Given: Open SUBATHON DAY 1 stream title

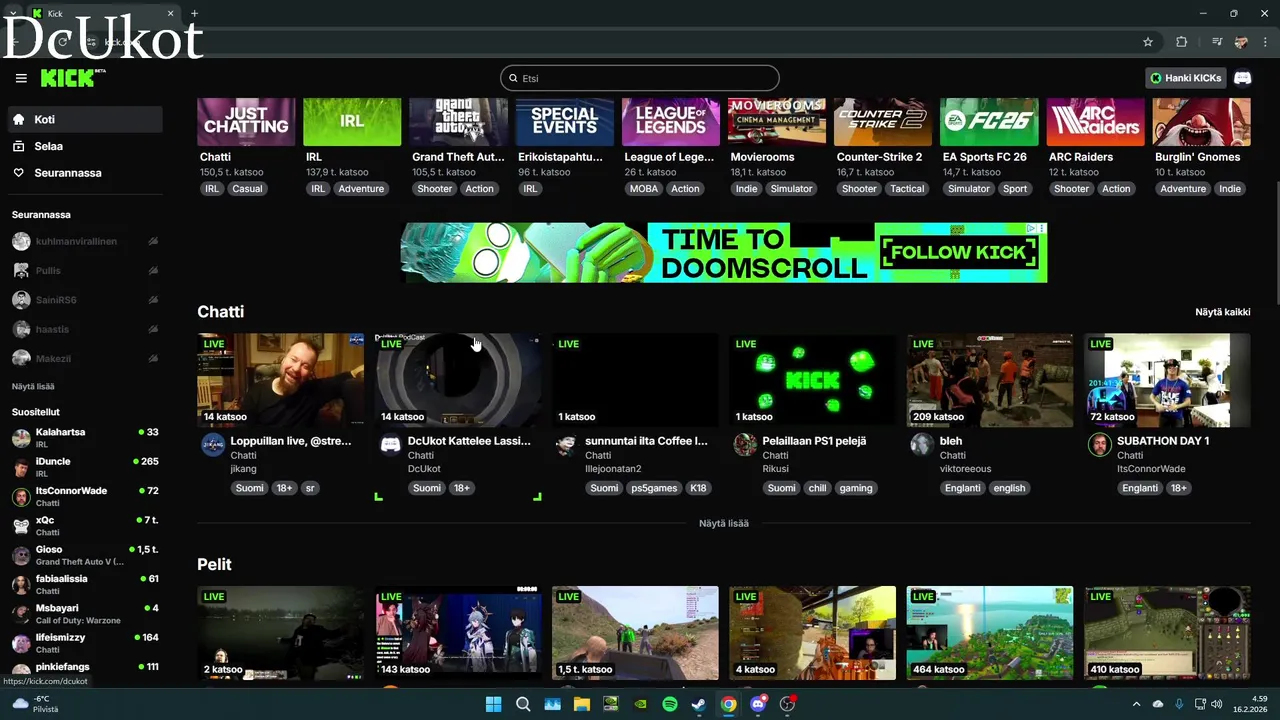Looking at the screenshot, I should point(1163,441).
